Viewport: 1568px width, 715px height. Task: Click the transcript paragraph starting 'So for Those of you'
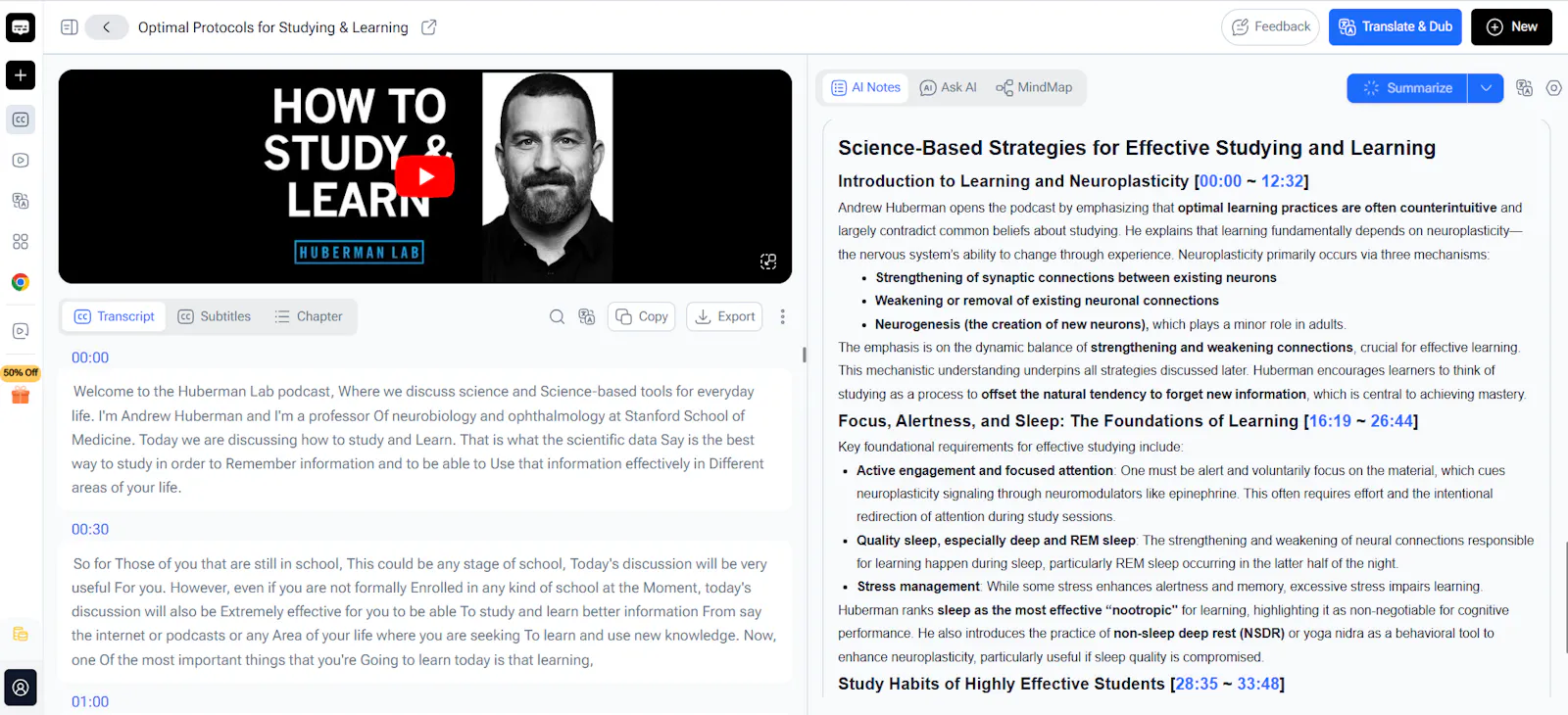(x=425, y=612)
